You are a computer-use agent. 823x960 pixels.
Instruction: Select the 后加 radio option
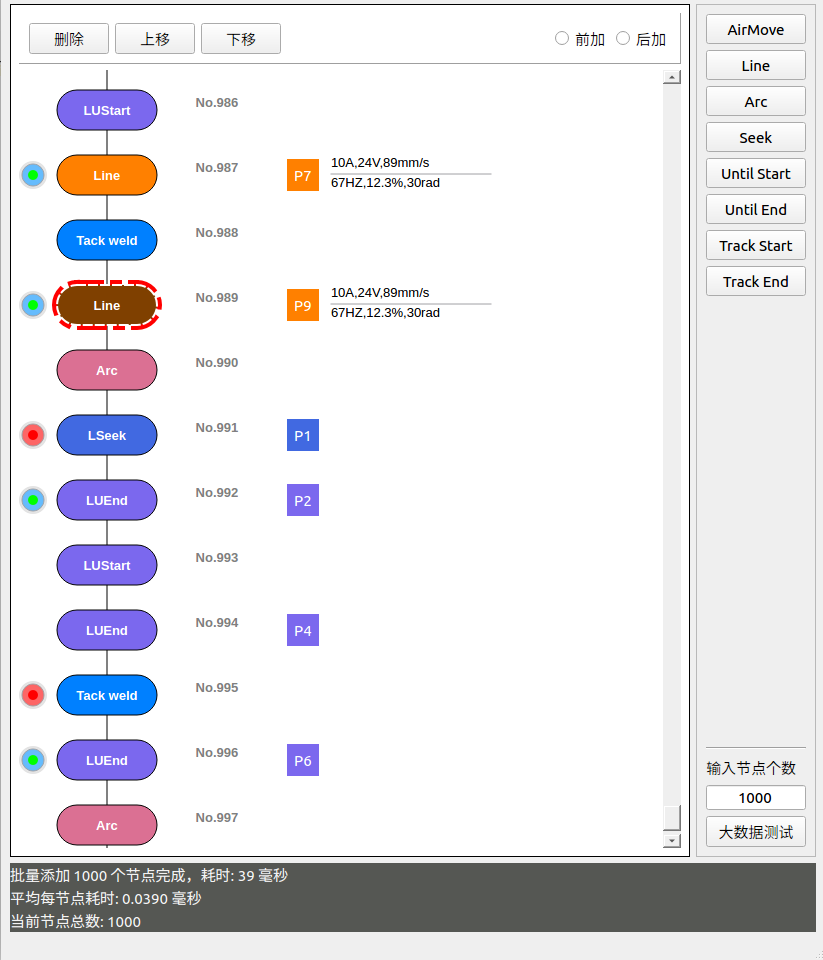coord(641,39)
